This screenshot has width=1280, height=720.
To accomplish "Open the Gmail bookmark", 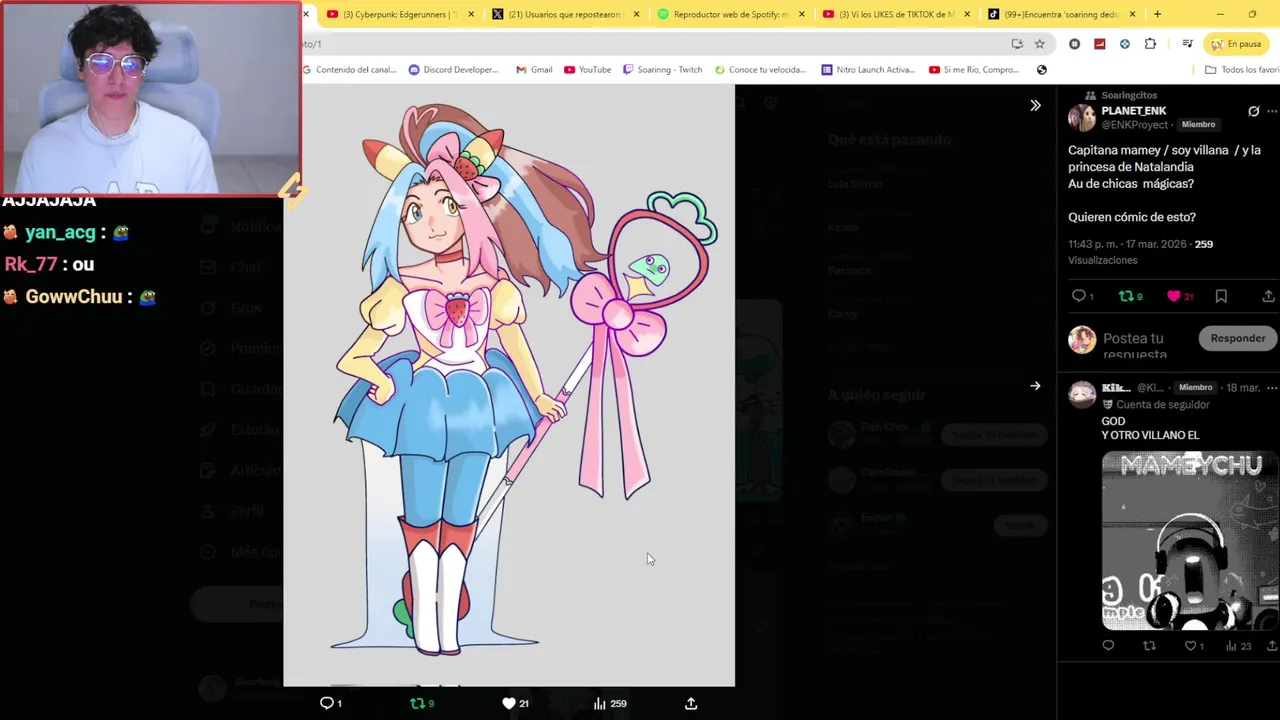I will 534,70.
